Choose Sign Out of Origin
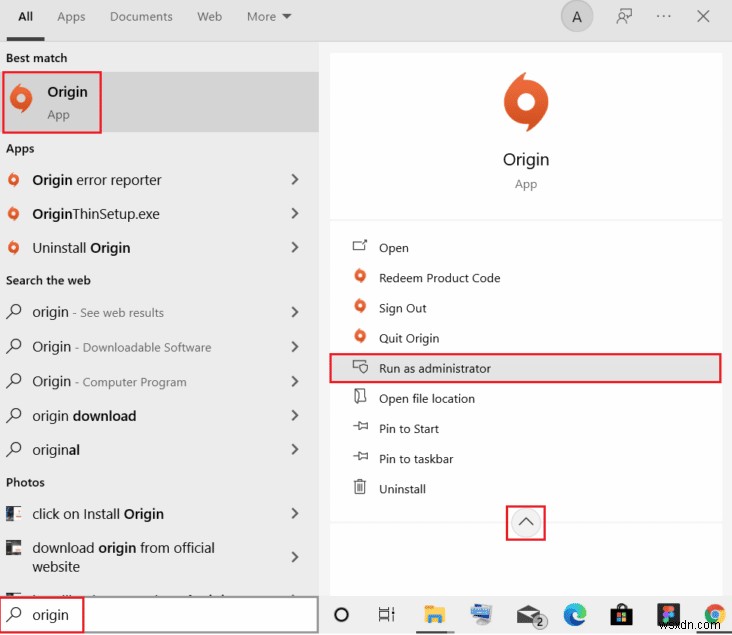 coord(526,308)
